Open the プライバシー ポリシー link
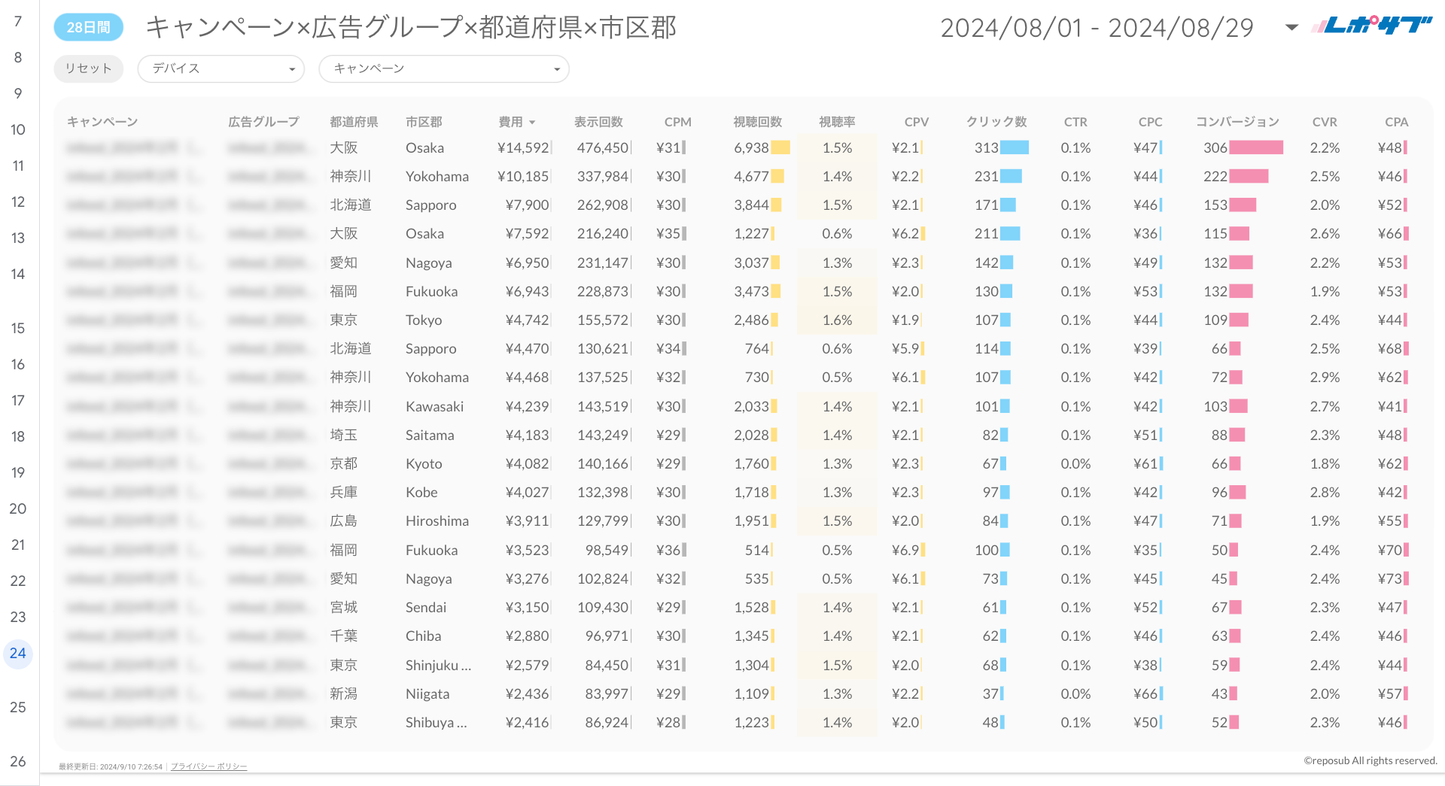Screen dimensions: 1445x786 209,766
